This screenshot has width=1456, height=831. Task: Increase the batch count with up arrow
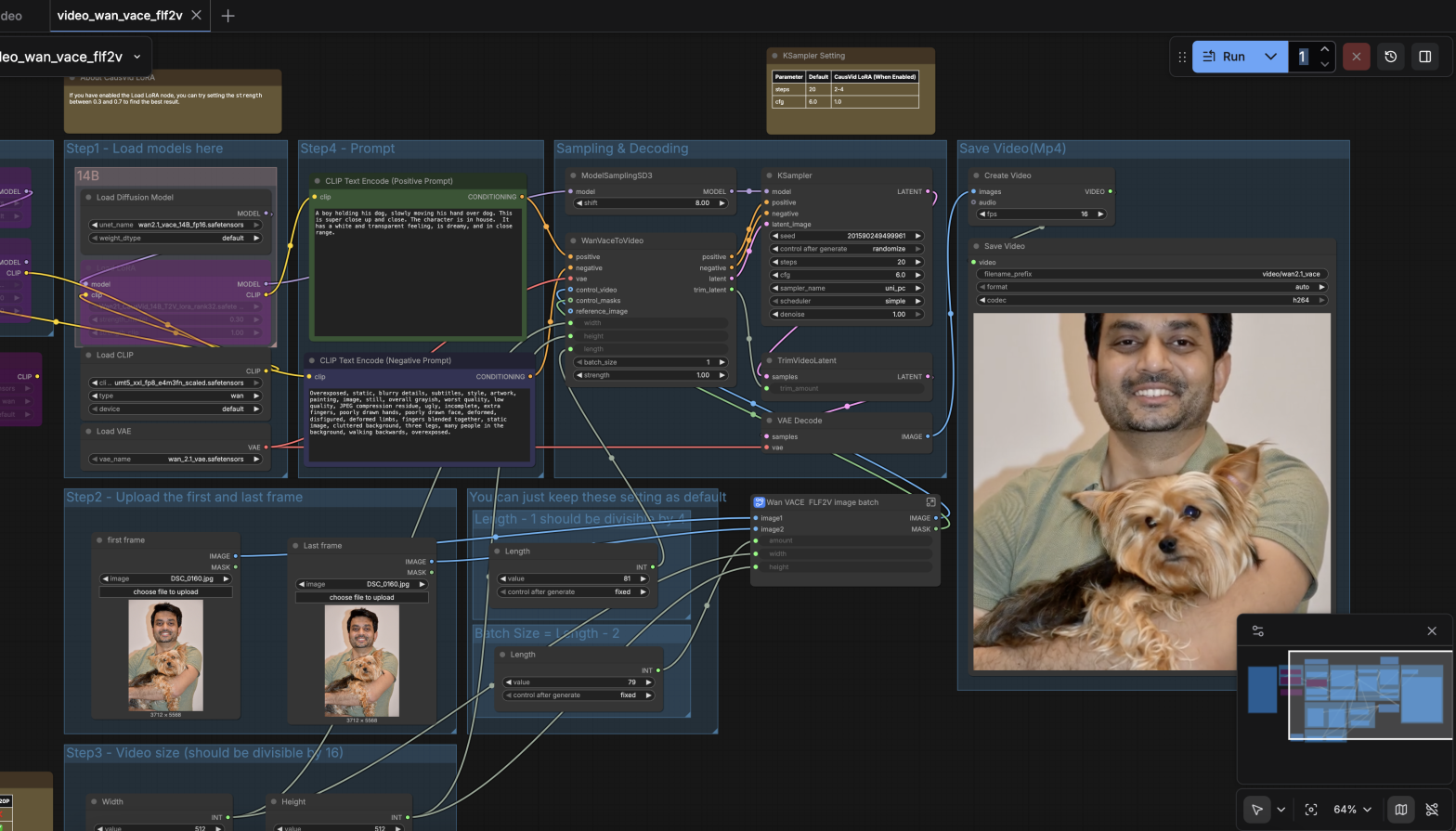click(x=1325, y=49)
